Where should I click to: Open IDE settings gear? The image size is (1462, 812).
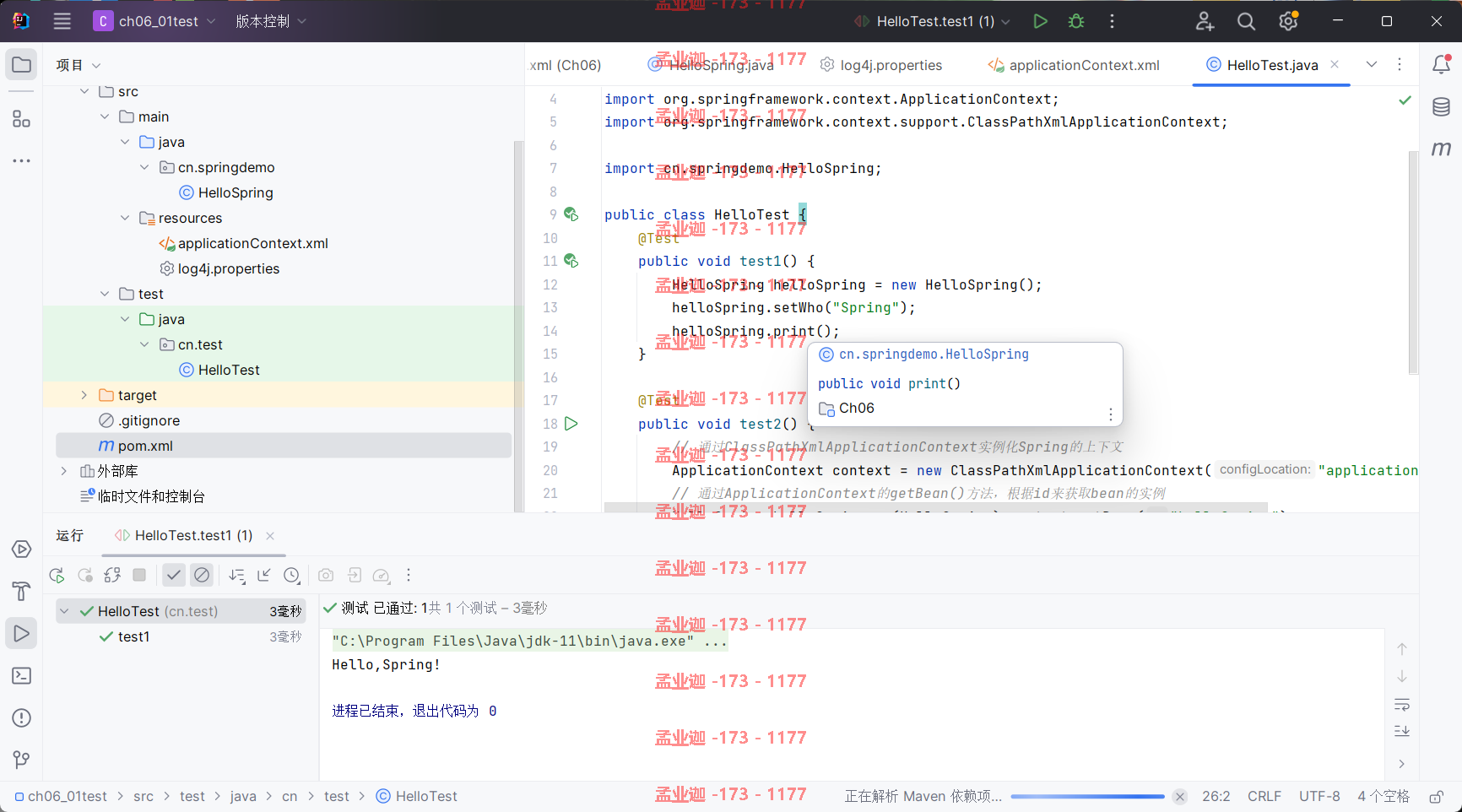tap(1288, 21)
